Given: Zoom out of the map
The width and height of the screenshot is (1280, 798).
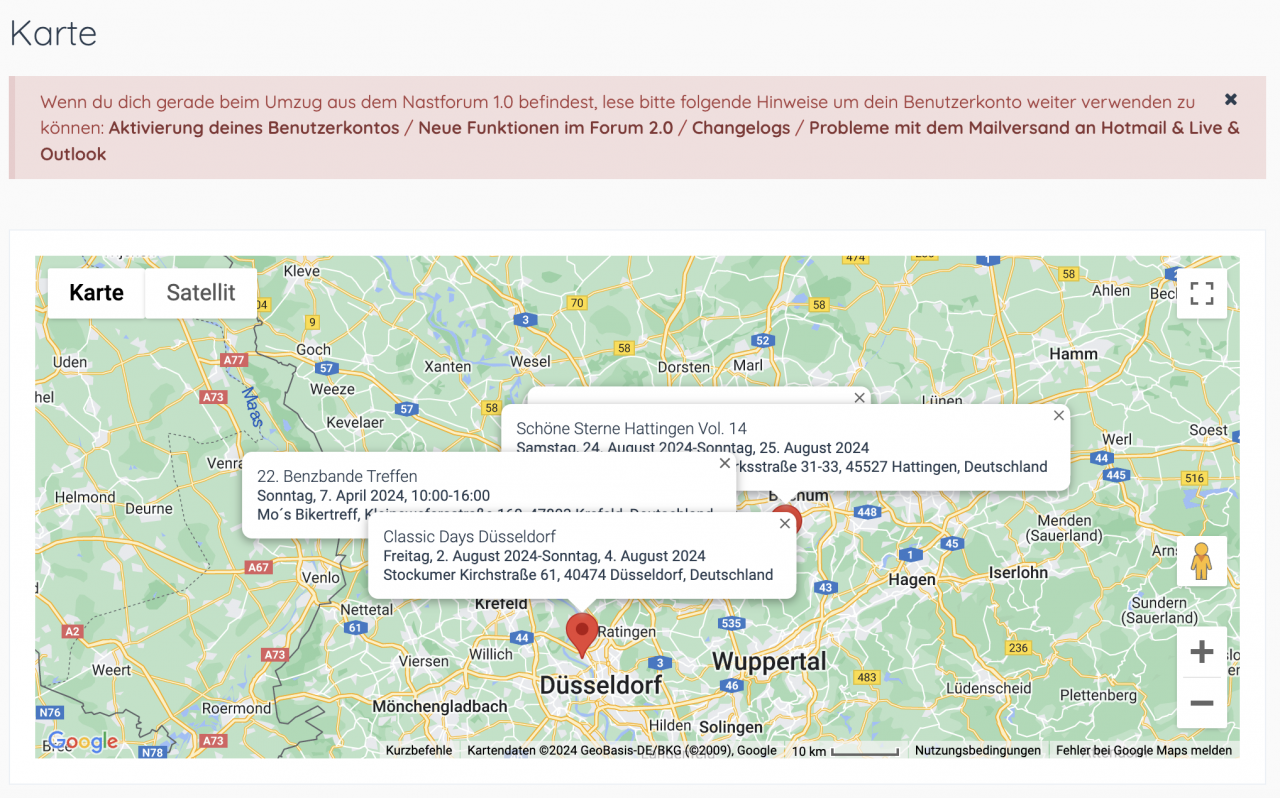Looking at the screenshot, I should 1201,703.
